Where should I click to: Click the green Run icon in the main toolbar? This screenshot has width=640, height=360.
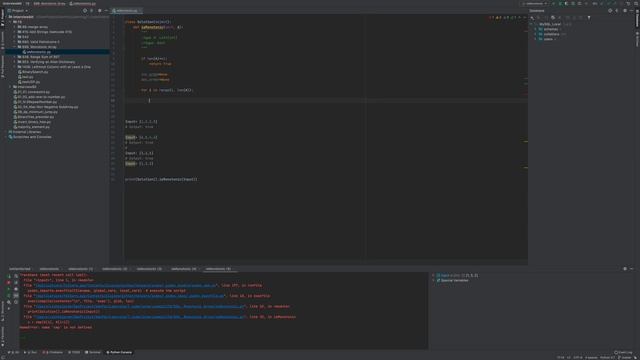click(x=553, y=4)
